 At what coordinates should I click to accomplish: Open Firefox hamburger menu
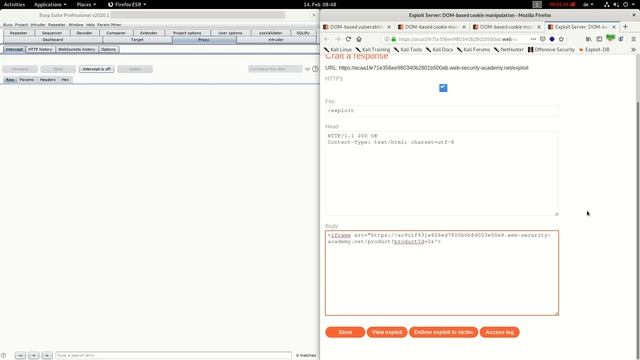pos(633,39)
